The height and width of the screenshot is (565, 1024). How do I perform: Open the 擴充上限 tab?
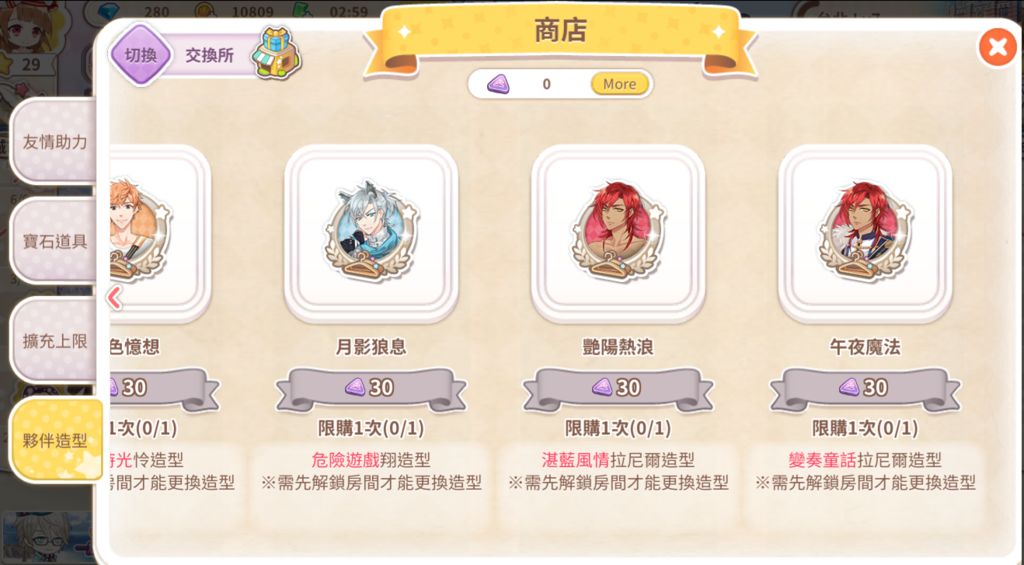click(55, 340)
